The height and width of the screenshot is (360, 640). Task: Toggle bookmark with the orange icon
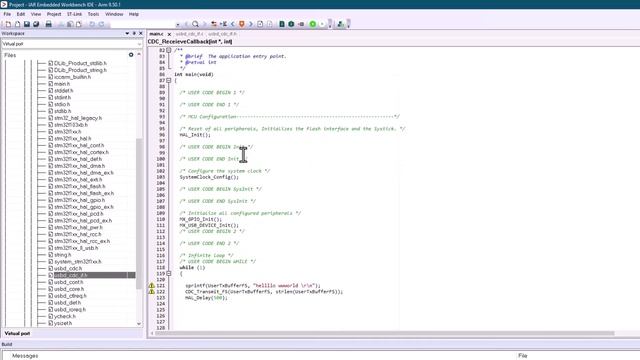click(x=242, y=24)
